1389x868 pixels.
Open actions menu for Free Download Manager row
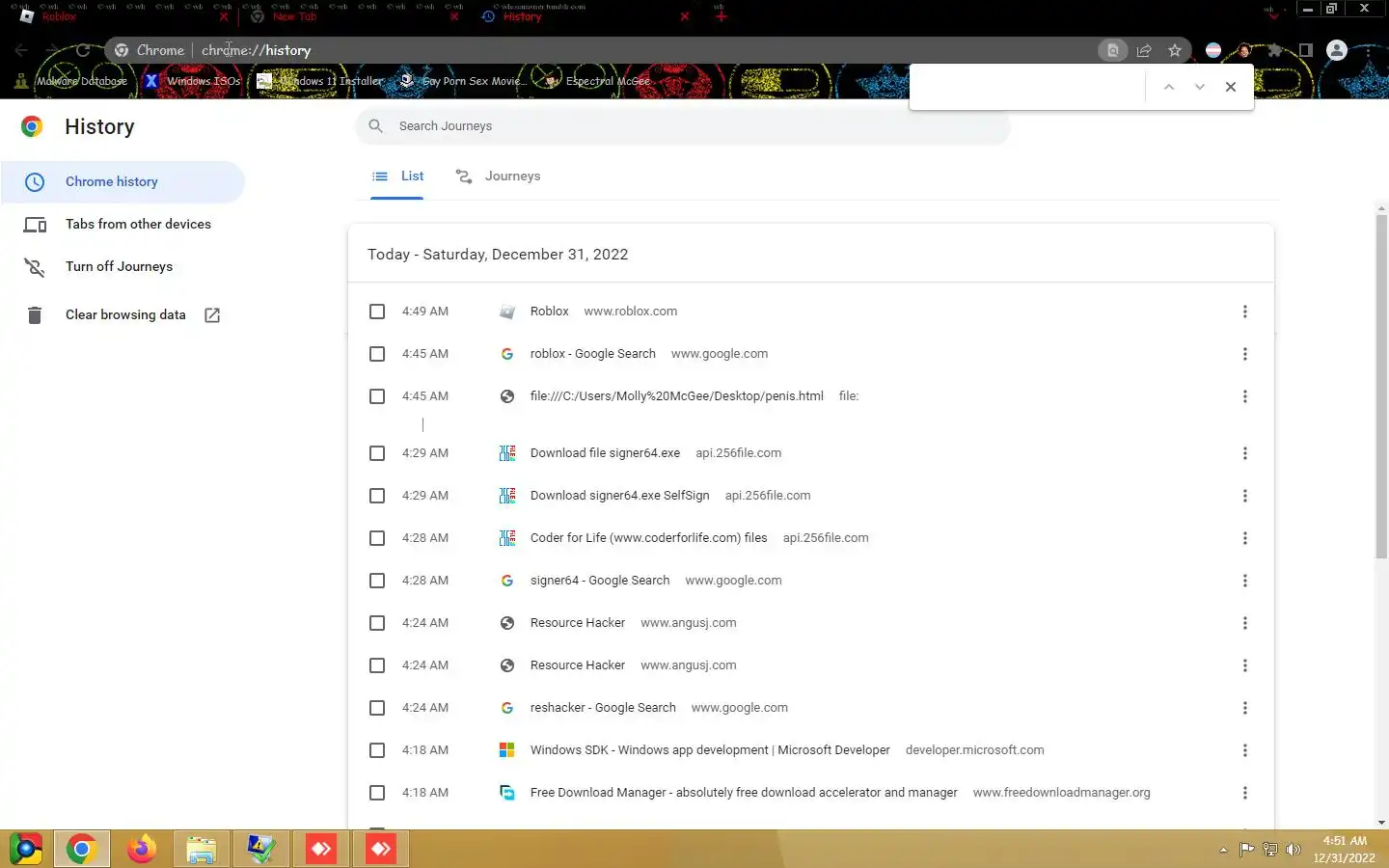(x=1245, y=793)
